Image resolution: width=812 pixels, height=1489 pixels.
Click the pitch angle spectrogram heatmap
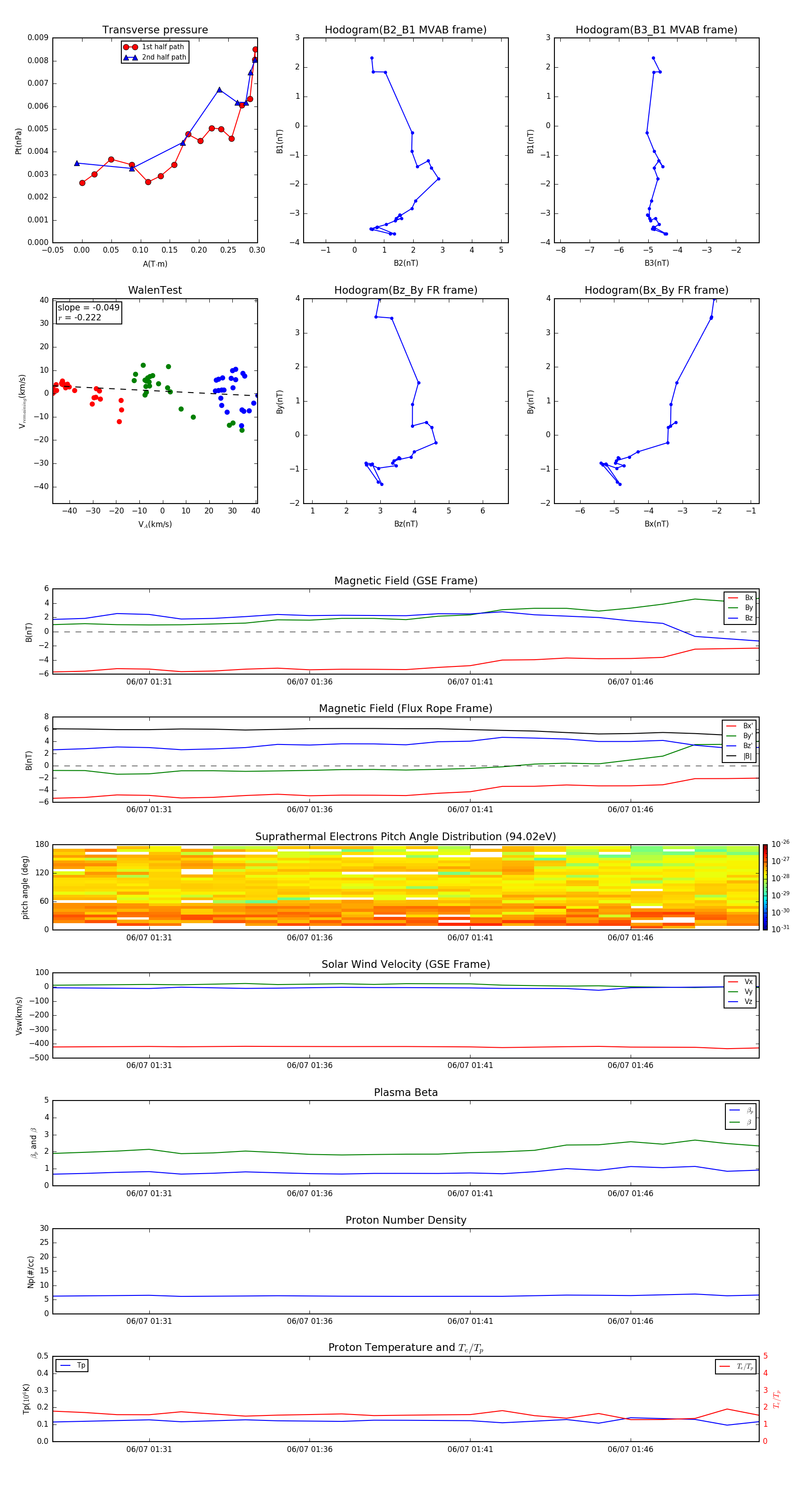(406, 887)
